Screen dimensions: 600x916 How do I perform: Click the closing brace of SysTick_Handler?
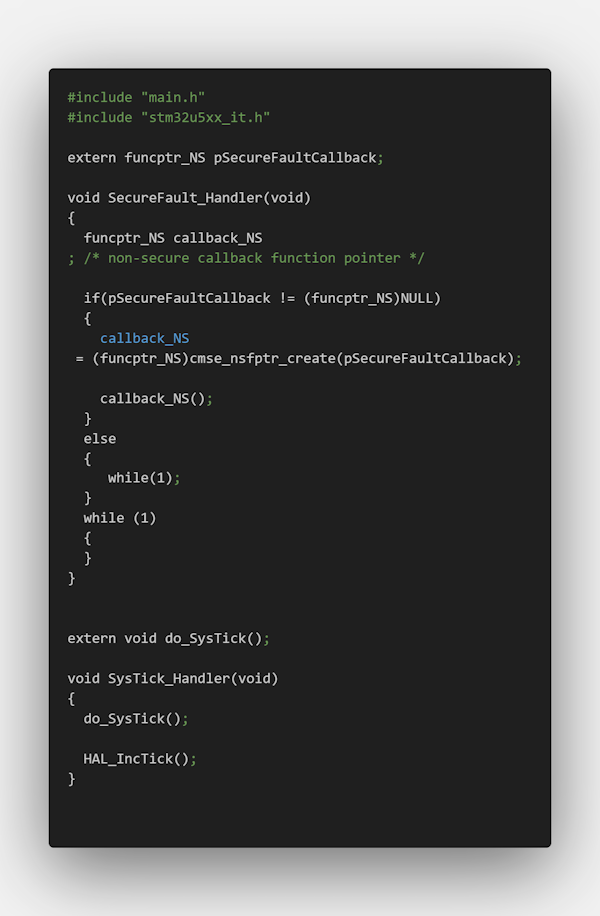click(71, 778)
